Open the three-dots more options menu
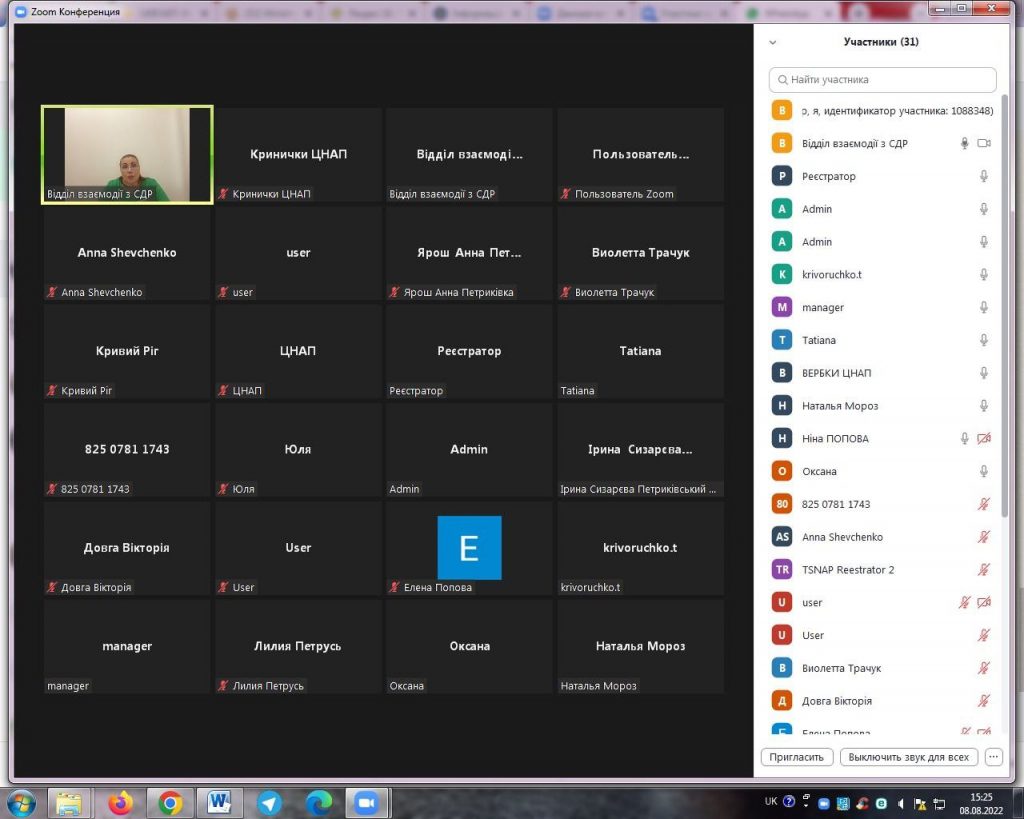 pos(993,757)
